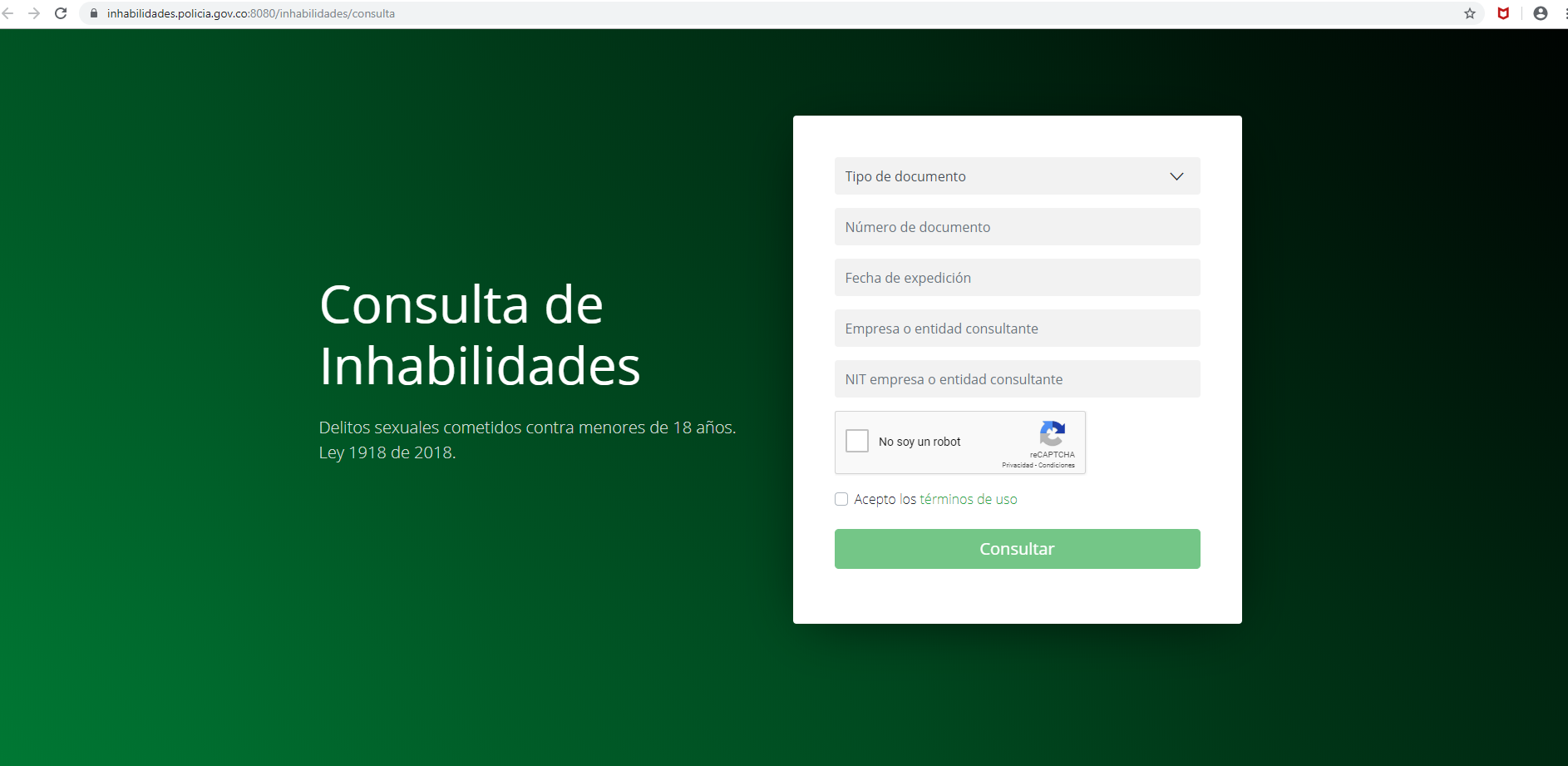Viewport: 1568px width, 766px height.
Task: Click the 'Fecha de expedición' date field
Action: [1017, 277]
